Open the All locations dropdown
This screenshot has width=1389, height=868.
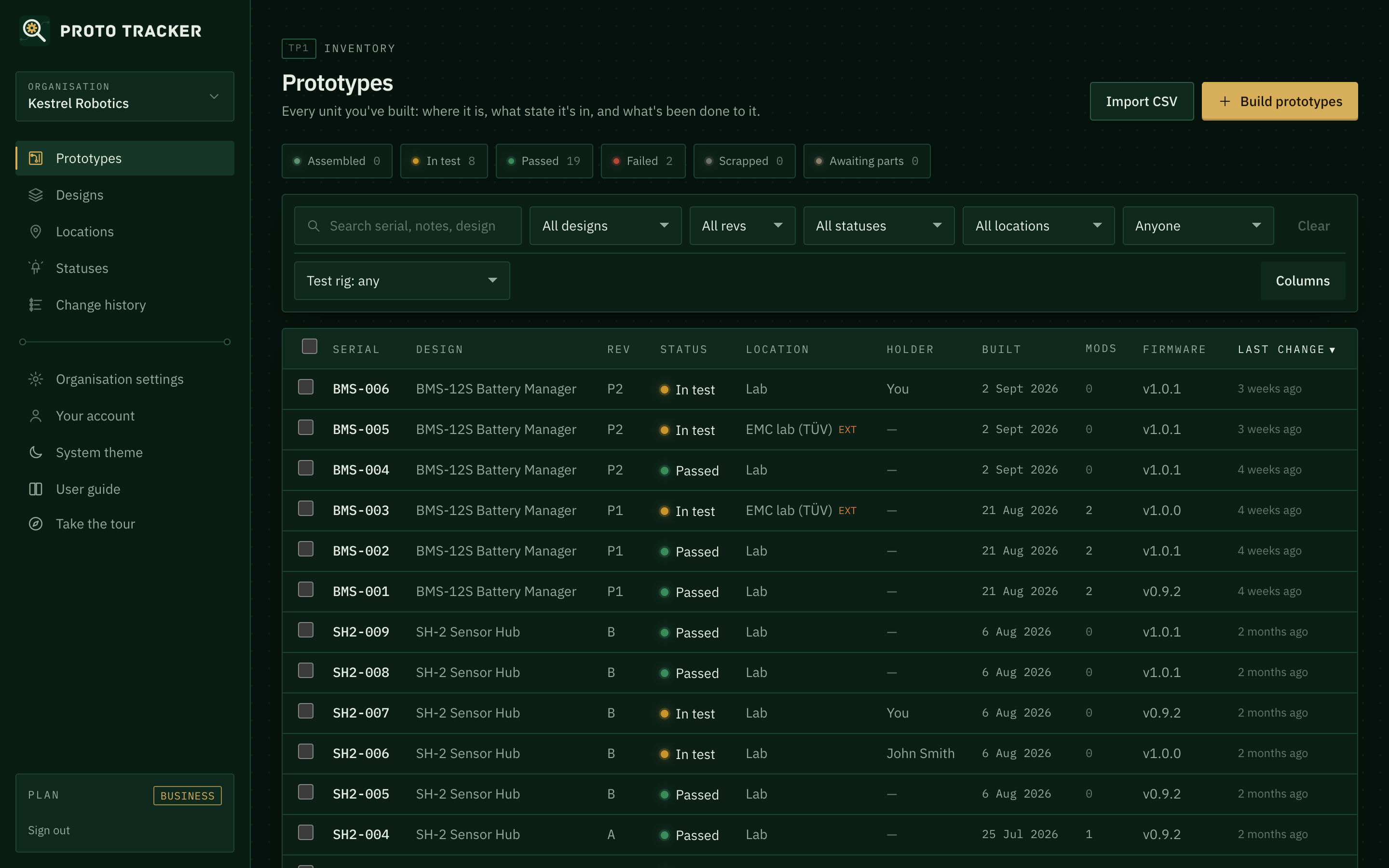[1038, 226]
